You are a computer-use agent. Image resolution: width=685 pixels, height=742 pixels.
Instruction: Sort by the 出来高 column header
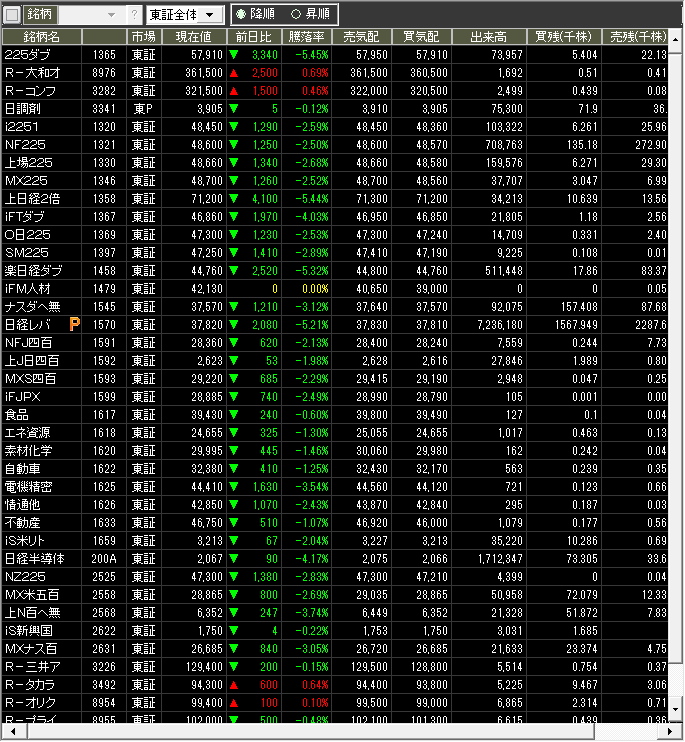[490, 36]
